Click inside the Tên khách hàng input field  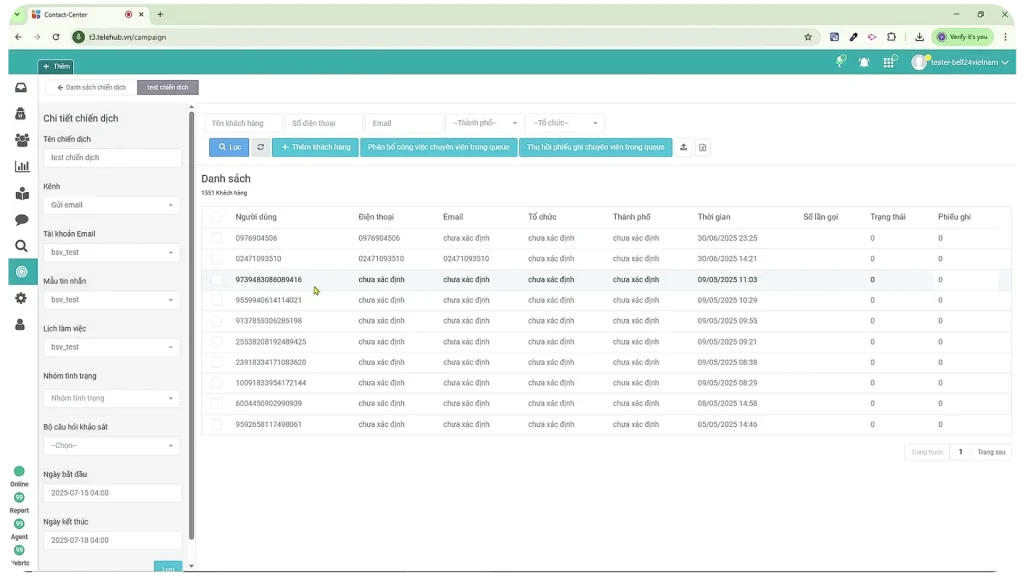(x=242, y=123)
